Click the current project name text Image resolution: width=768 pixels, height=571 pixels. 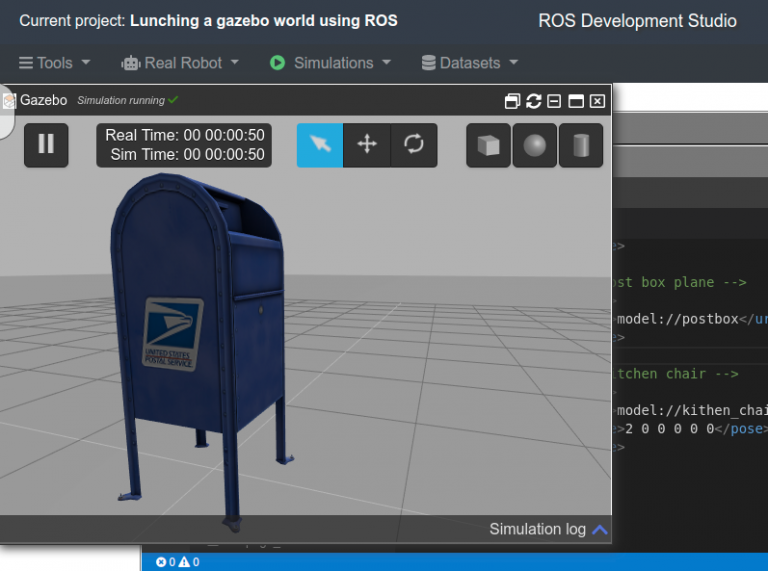(x=264, y=21)
